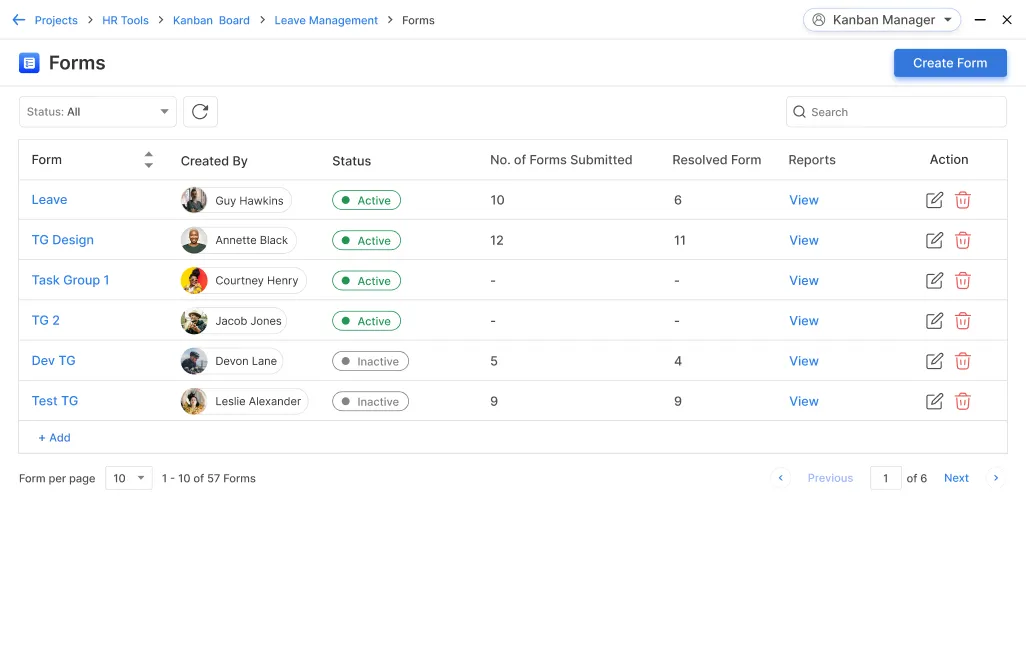Click the back arrow in breadcrumb
This screenshot has height=660, width=1026.
pyautogui.click(x=18, y=20)
